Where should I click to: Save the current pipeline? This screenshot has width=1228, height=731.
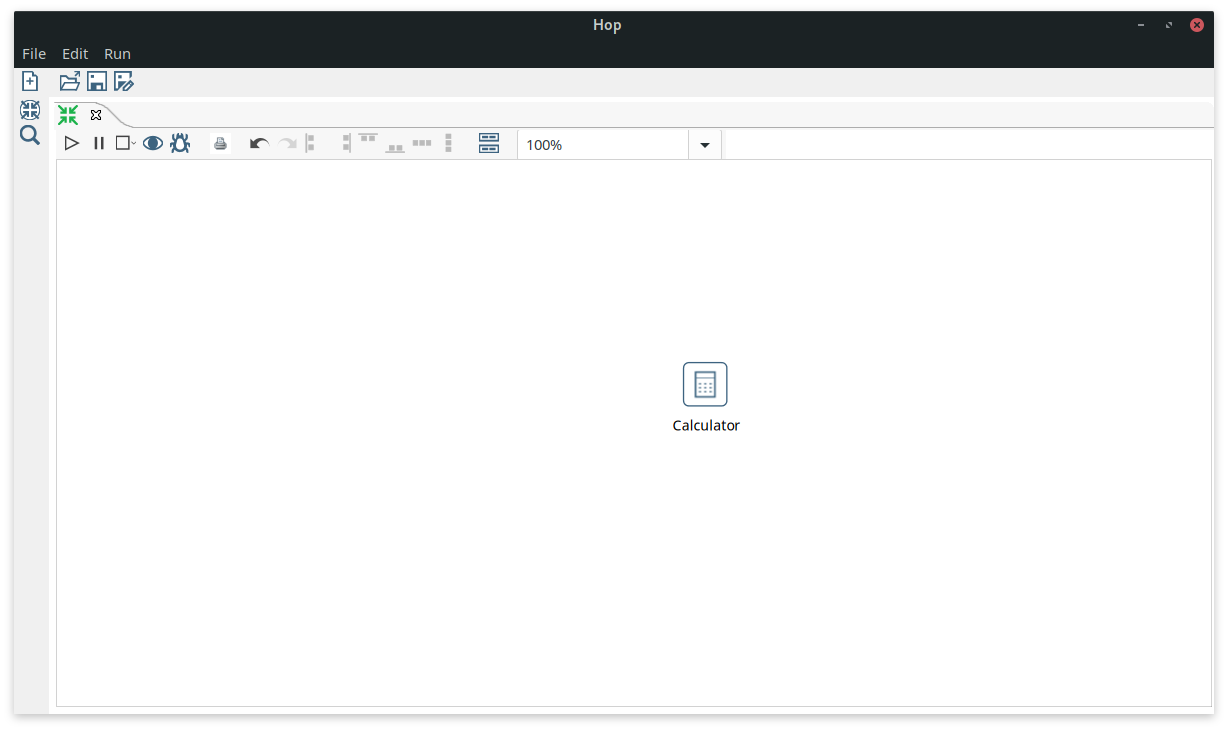96,81
